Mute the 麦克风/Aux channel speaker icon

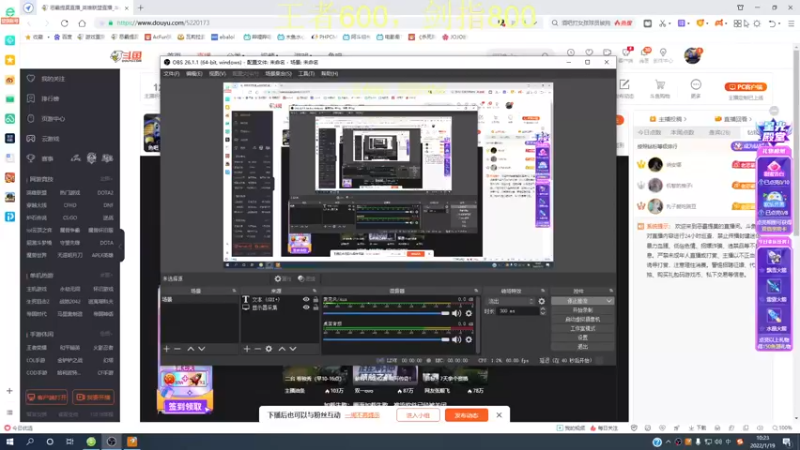coord(457,313)
